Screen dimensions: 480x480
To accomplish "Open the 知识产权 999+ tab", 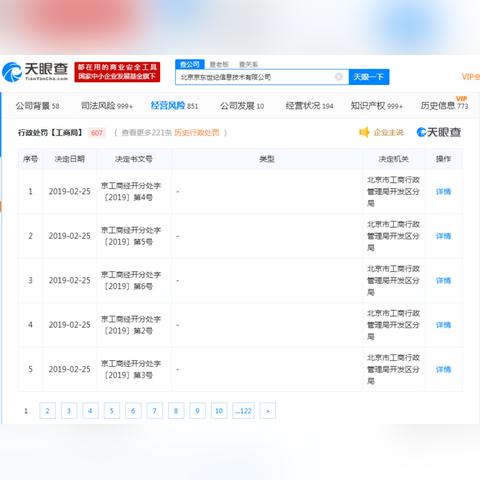I will (x=376, y=106).
